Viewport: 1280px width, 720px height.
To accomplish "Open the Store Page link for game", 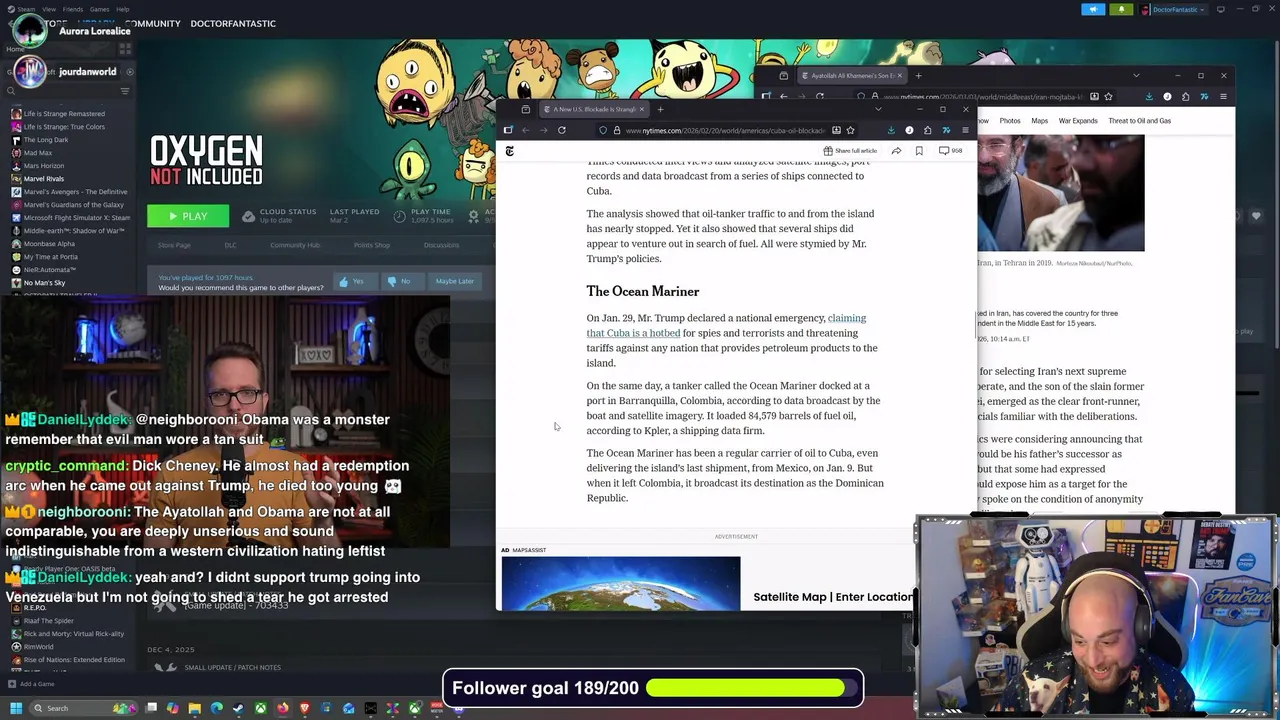I will click(174, 245).
